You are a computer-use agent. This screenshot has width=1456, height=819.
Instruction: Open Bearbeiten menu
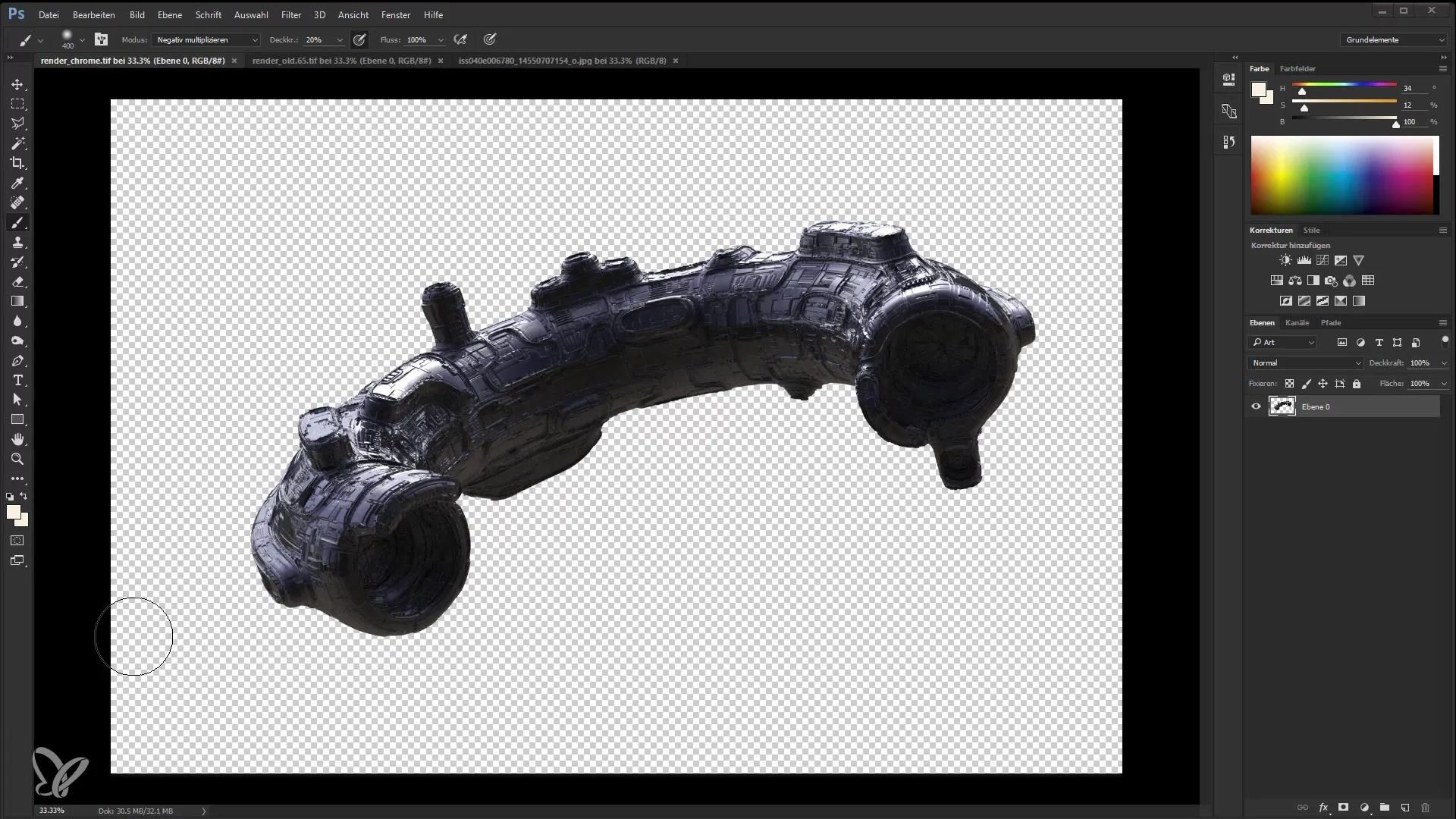click(92, 14)
